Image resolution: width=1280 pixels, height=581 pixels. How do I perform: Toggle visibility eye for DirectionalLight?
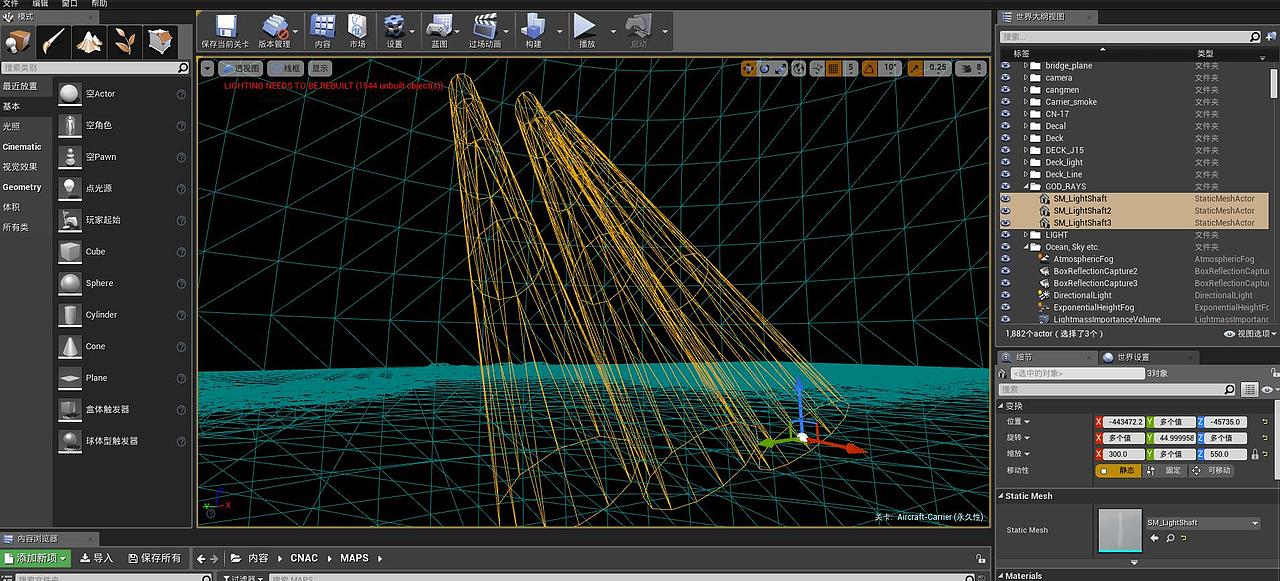(x=1006, y=296)
